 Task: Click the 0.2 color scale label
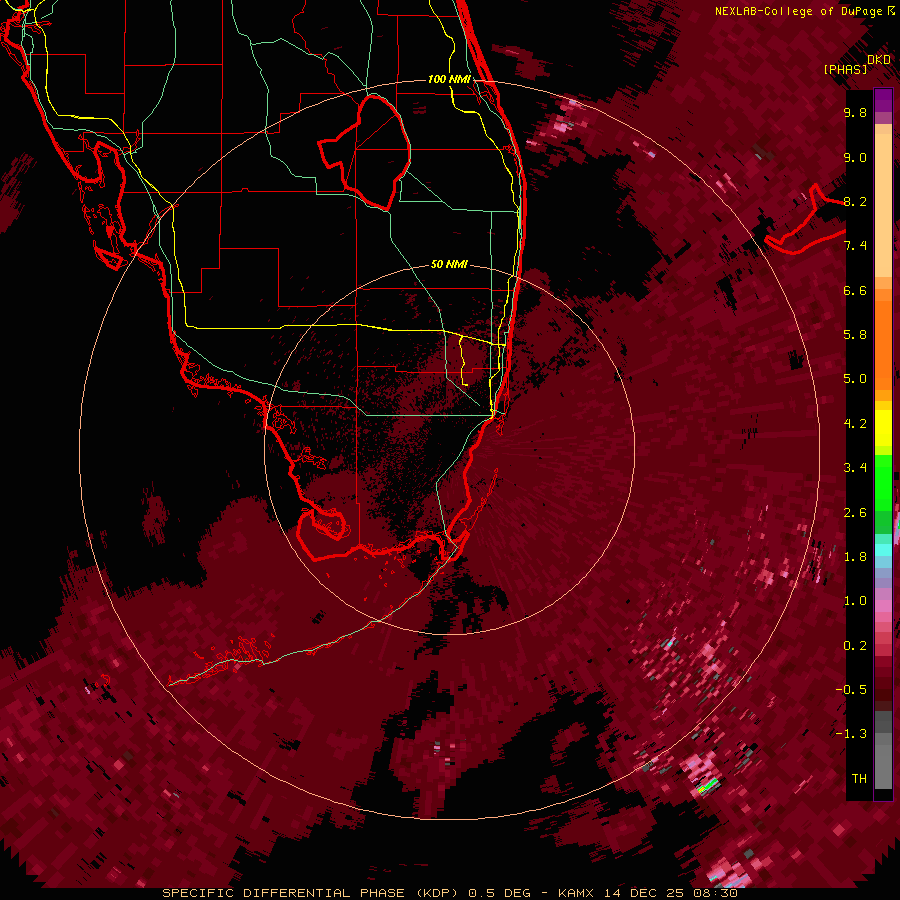click(855, 646)
